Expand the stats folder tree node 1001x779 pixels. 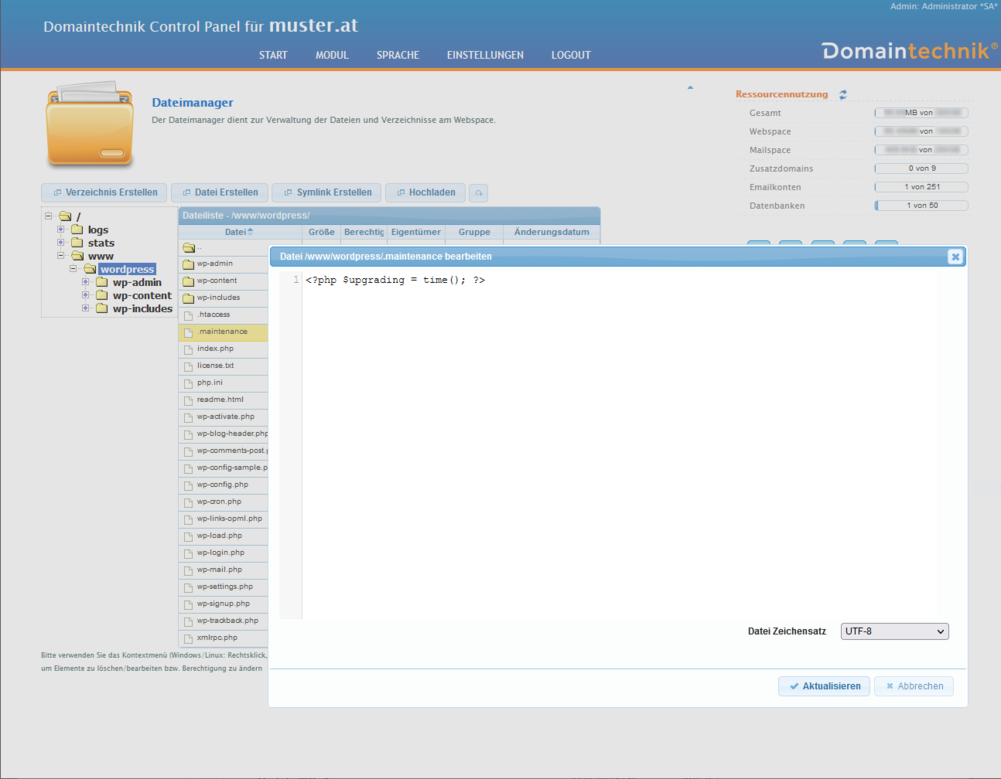tap(61, 243)
